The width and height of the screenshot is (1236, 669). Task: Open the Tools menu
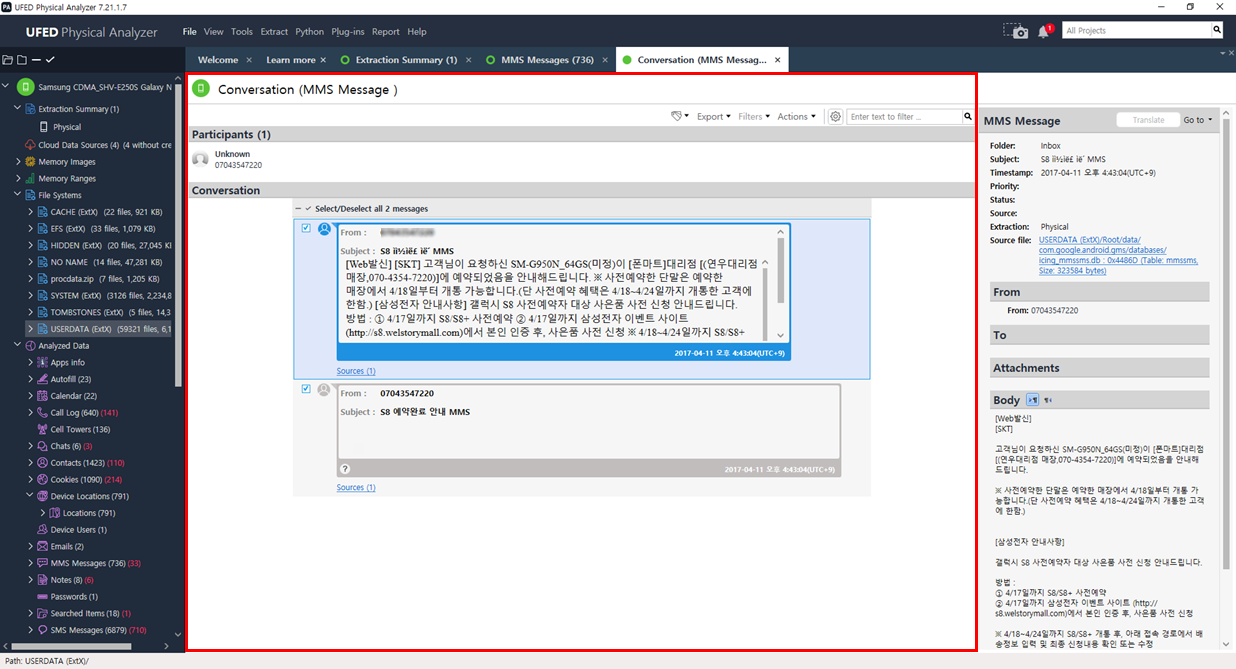tap(242, 32)
